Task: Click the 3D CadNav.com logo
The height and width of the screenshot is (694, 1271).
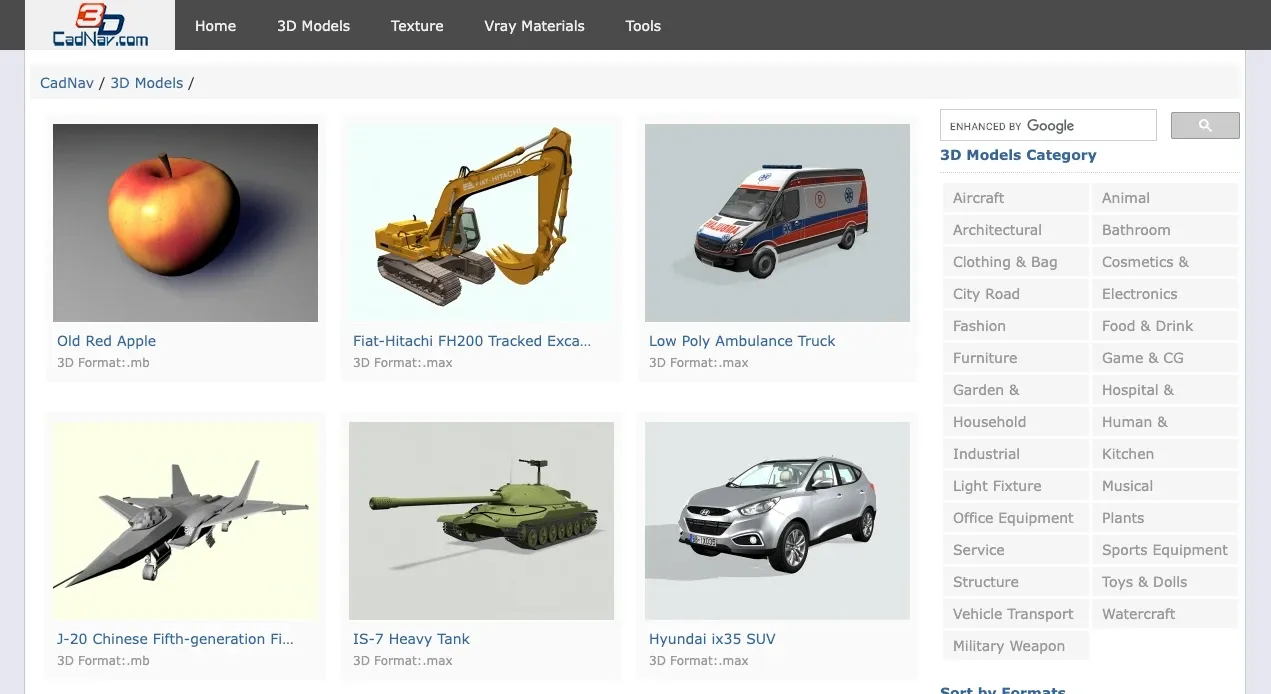Action: click(x=100, y=25)
